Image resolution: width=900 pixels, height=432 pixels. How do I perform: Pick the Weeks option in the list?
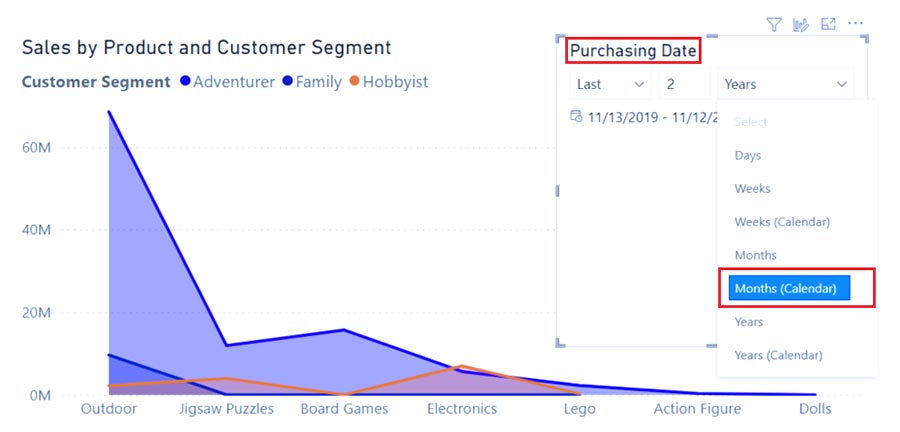click(752, 188)
